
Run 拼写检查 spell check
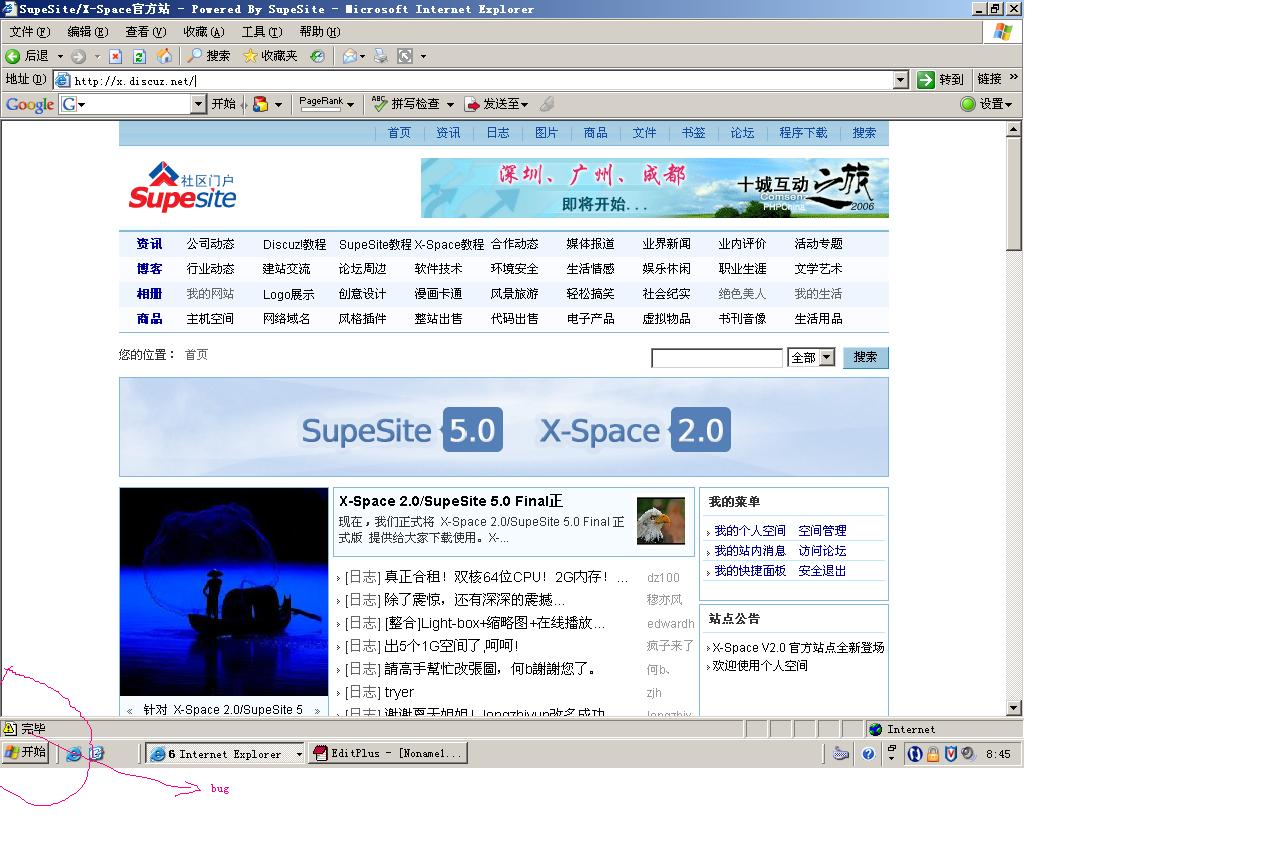click(407, 104)
